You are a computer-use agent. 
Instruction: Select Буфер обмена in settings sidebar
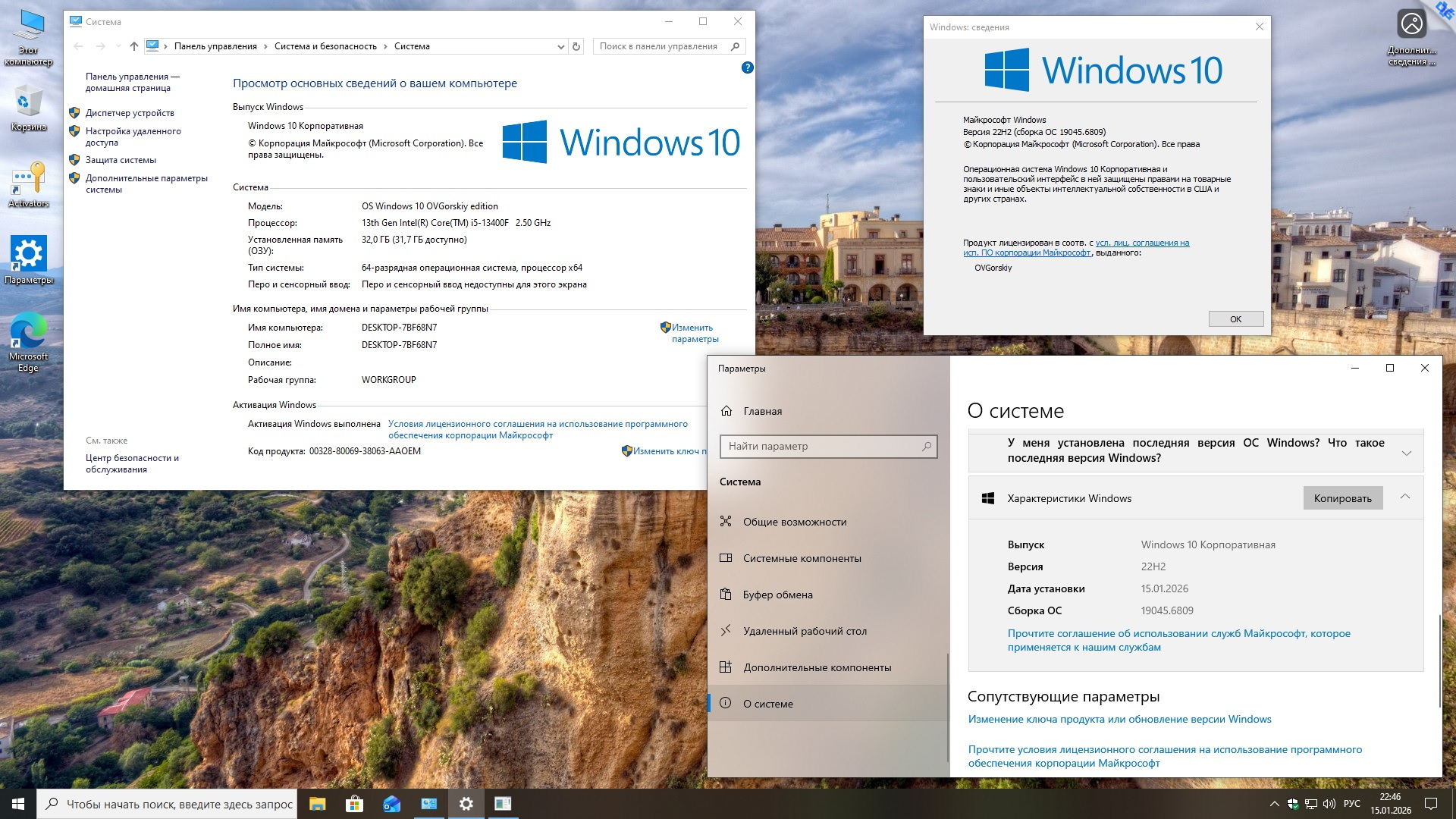click(777, 595)
